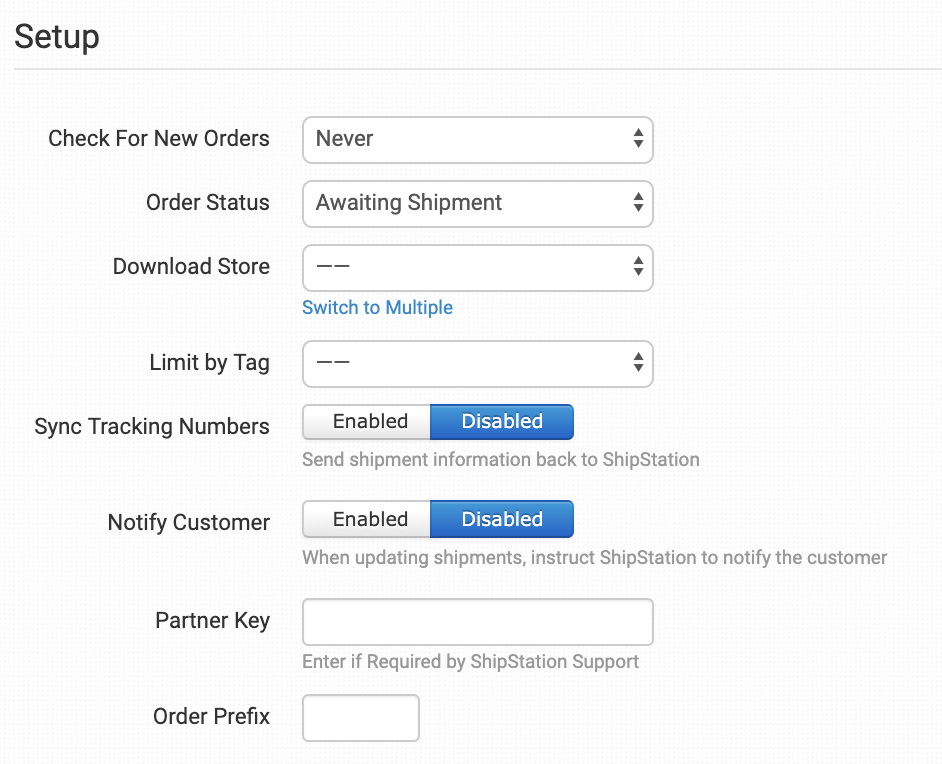
Task: Select Disabled for Notify Customer
Action: [x=502, y=519]
